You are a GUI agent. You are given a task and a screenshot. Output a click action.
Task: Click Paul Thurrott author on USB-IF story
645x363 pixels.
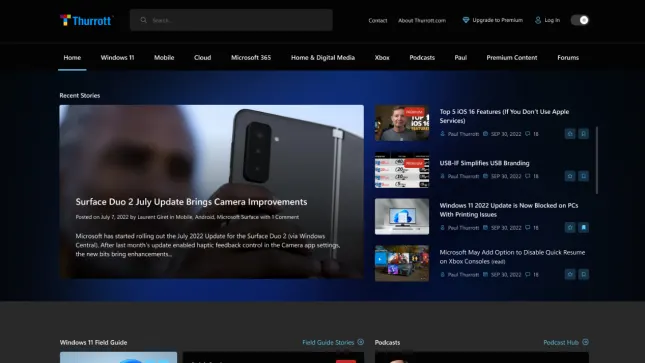click(x=463, y=176)
